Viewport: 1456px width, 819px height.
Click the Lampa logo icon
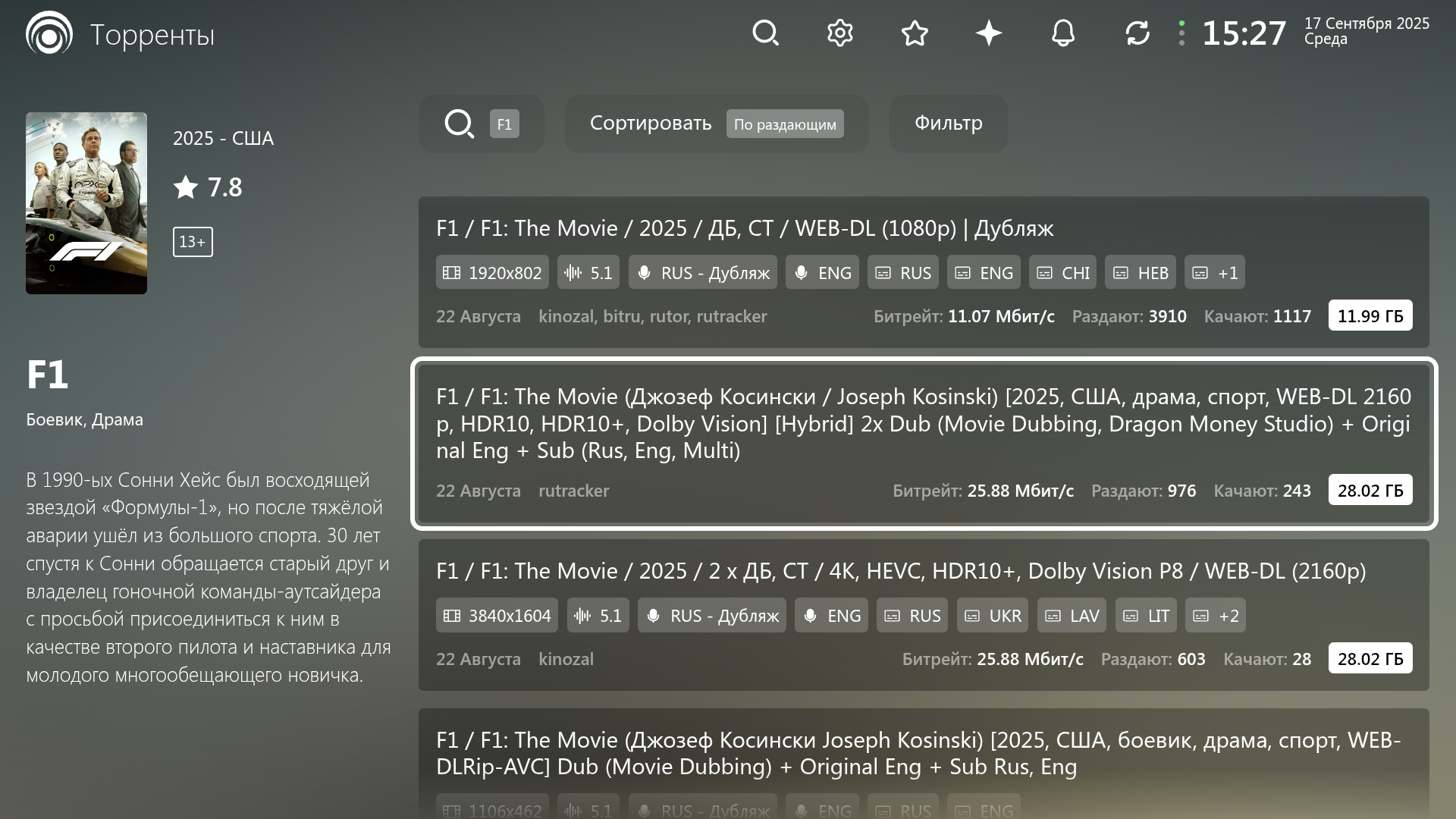pyautogui.click(x=49, y=33)
